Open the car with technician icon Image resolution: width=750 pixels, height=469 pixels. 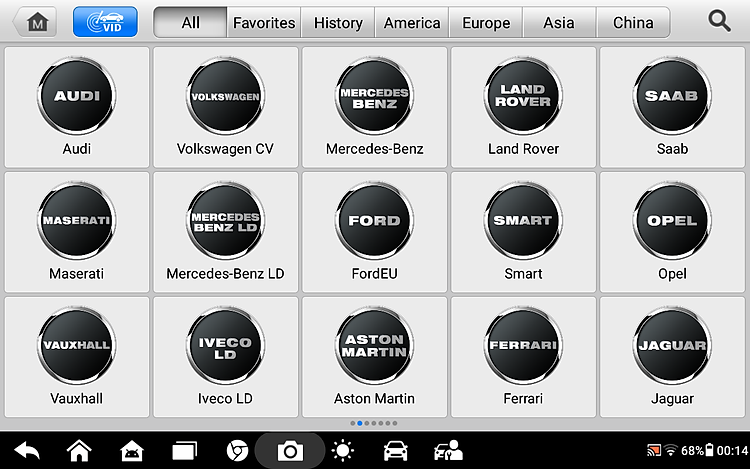tap(448, 451)
